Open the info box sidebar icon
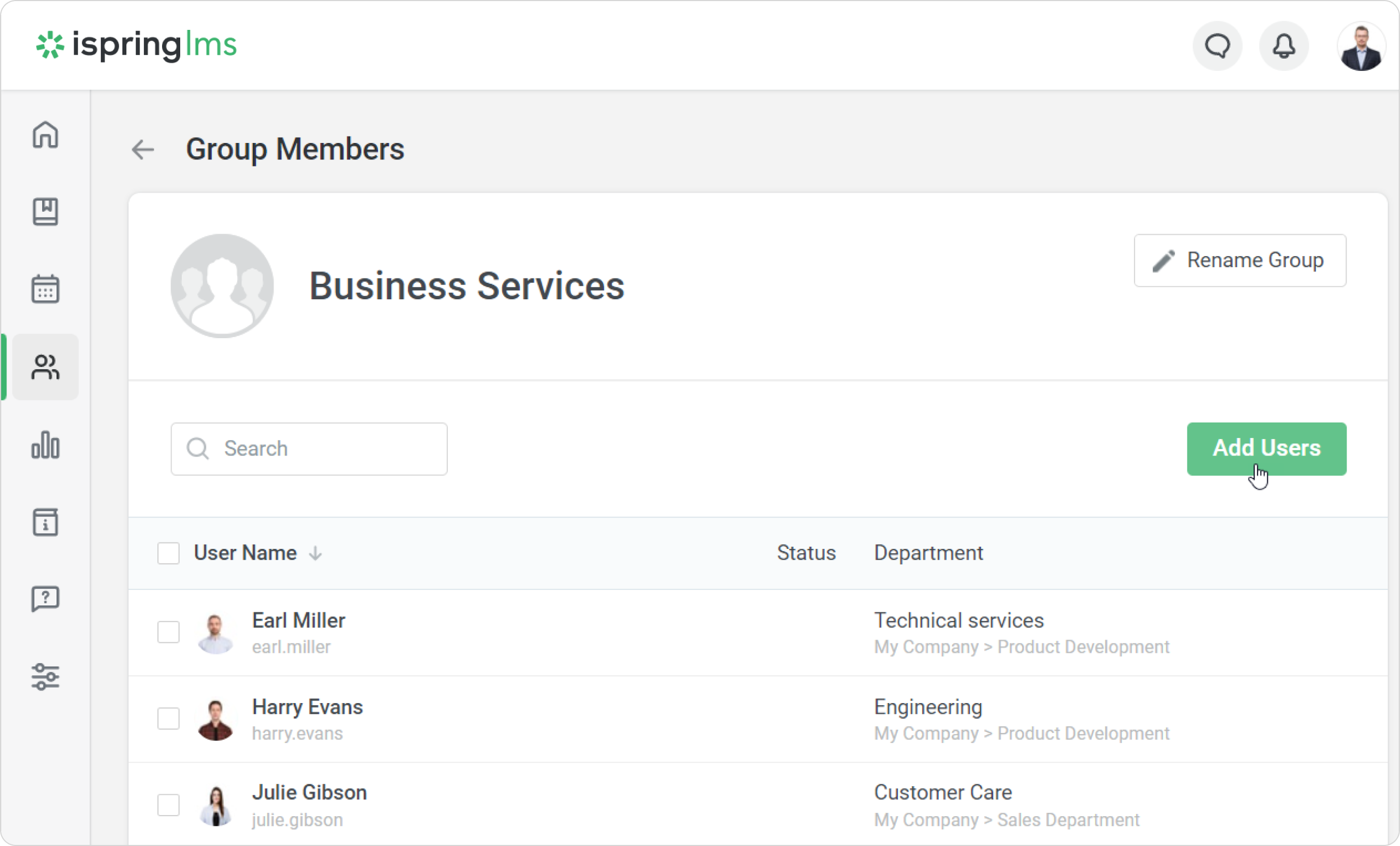 [x=45, y=522]
